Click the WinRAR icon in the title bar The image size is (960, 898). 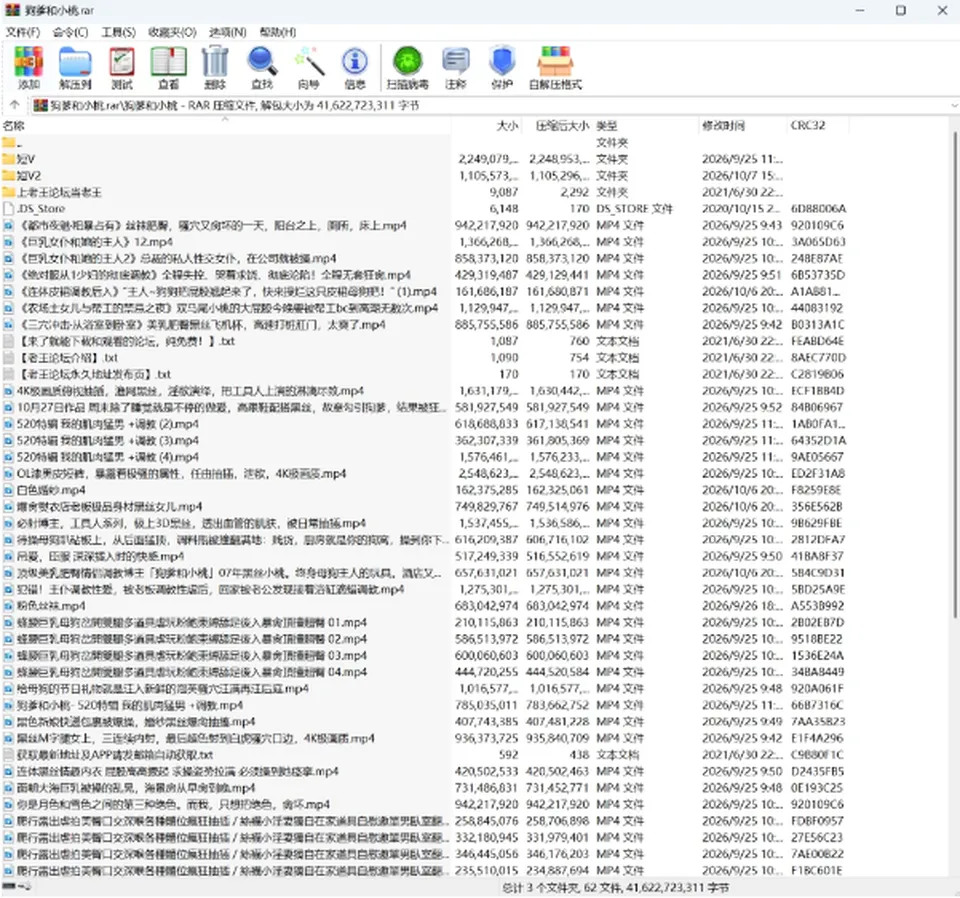point(12,10)
